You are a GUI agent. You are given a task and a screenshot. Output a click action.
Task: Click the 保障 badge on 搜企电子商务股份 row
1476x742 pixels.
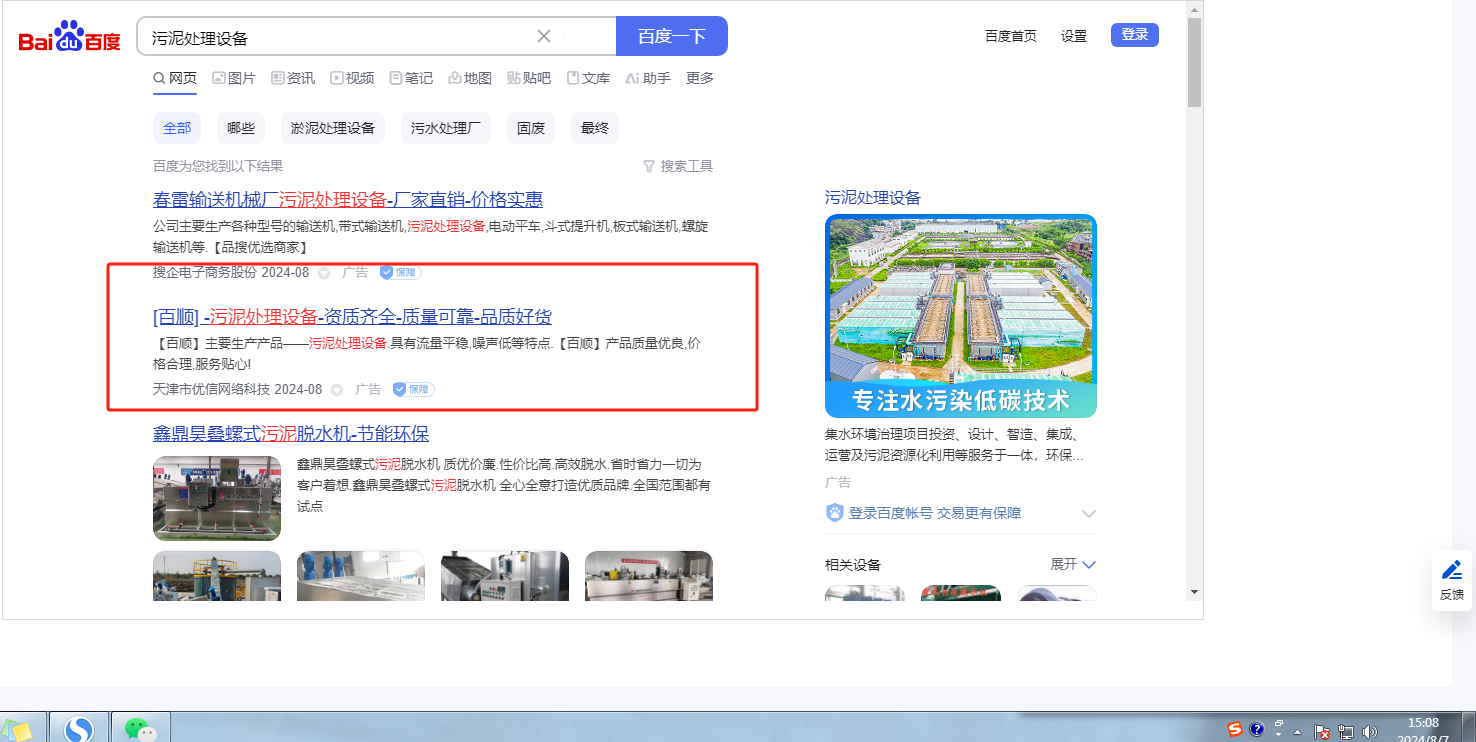coord(400,272)
